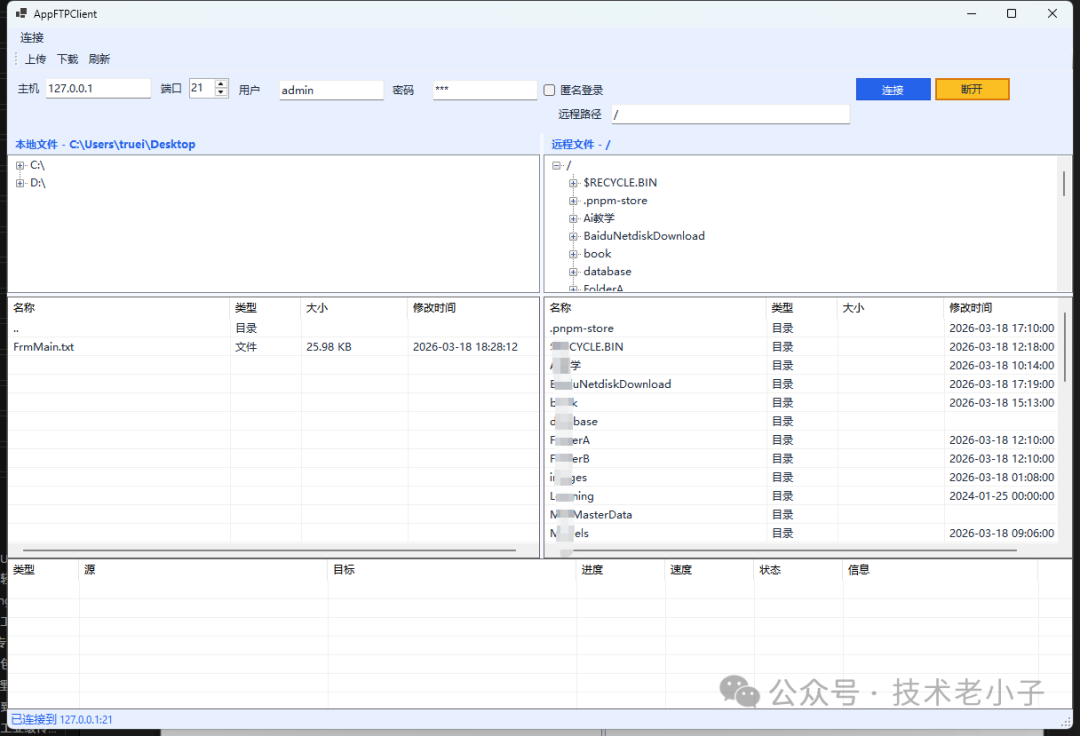1080x736 pixels.
Task: Click the AppFTPClient title bar icon
Action: 21,14
